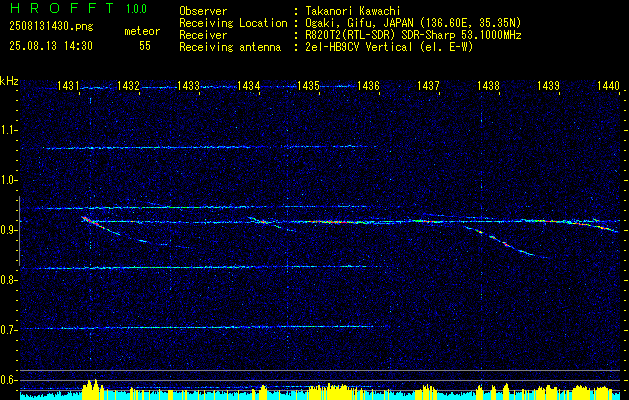Viewport: 629px width, 400px height.
Task: Click the 1433 time axis marker
Action: coord(188,86)
